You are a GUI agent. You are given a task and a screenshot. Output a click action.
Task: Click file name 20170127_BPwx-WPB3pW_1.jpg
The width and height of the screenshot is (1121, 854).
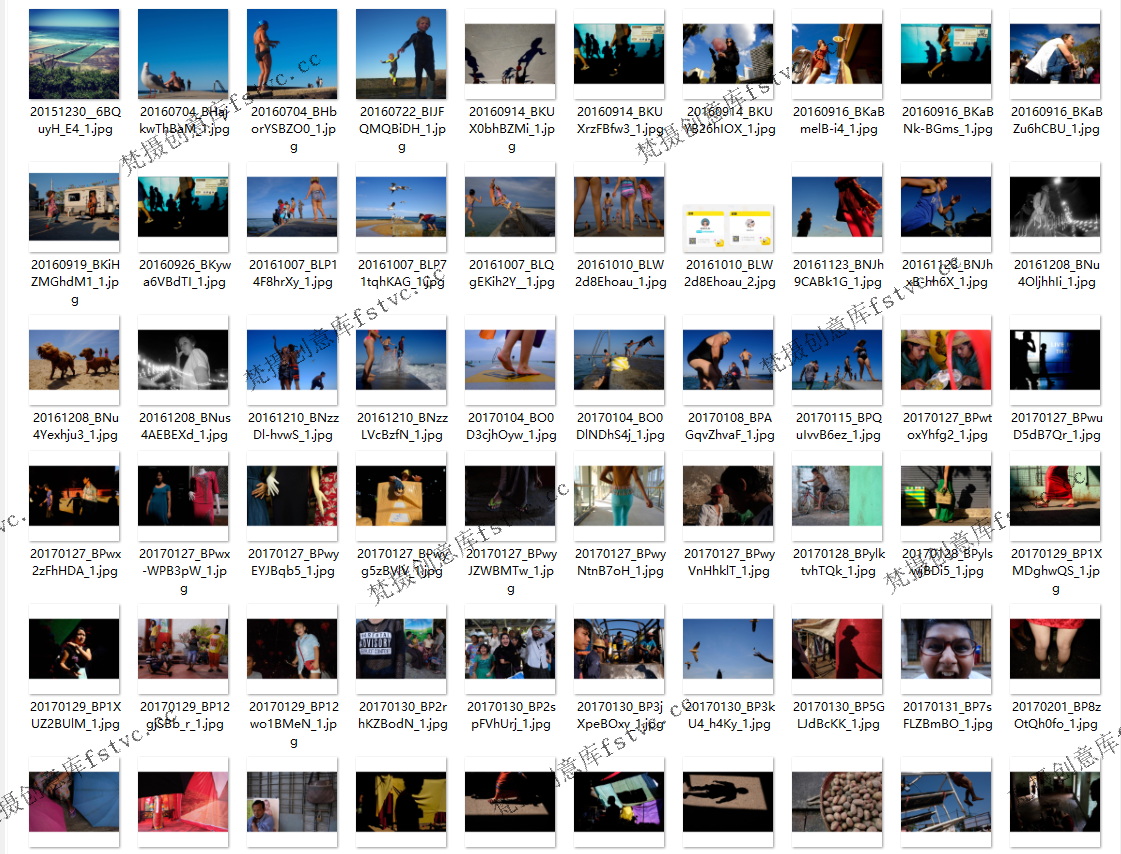coord(184,571)
